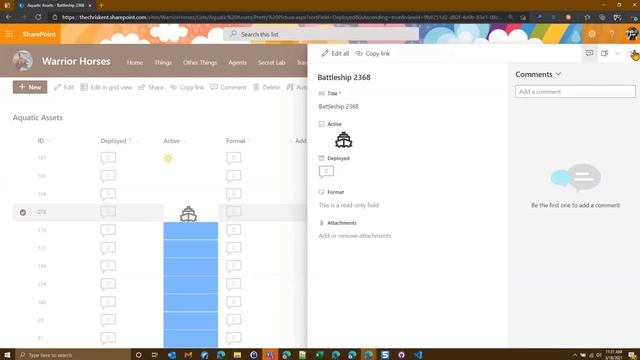Click the Format bubble icon in row 101
This screenshot has height=360, width=640.
(x=233, y=158)
